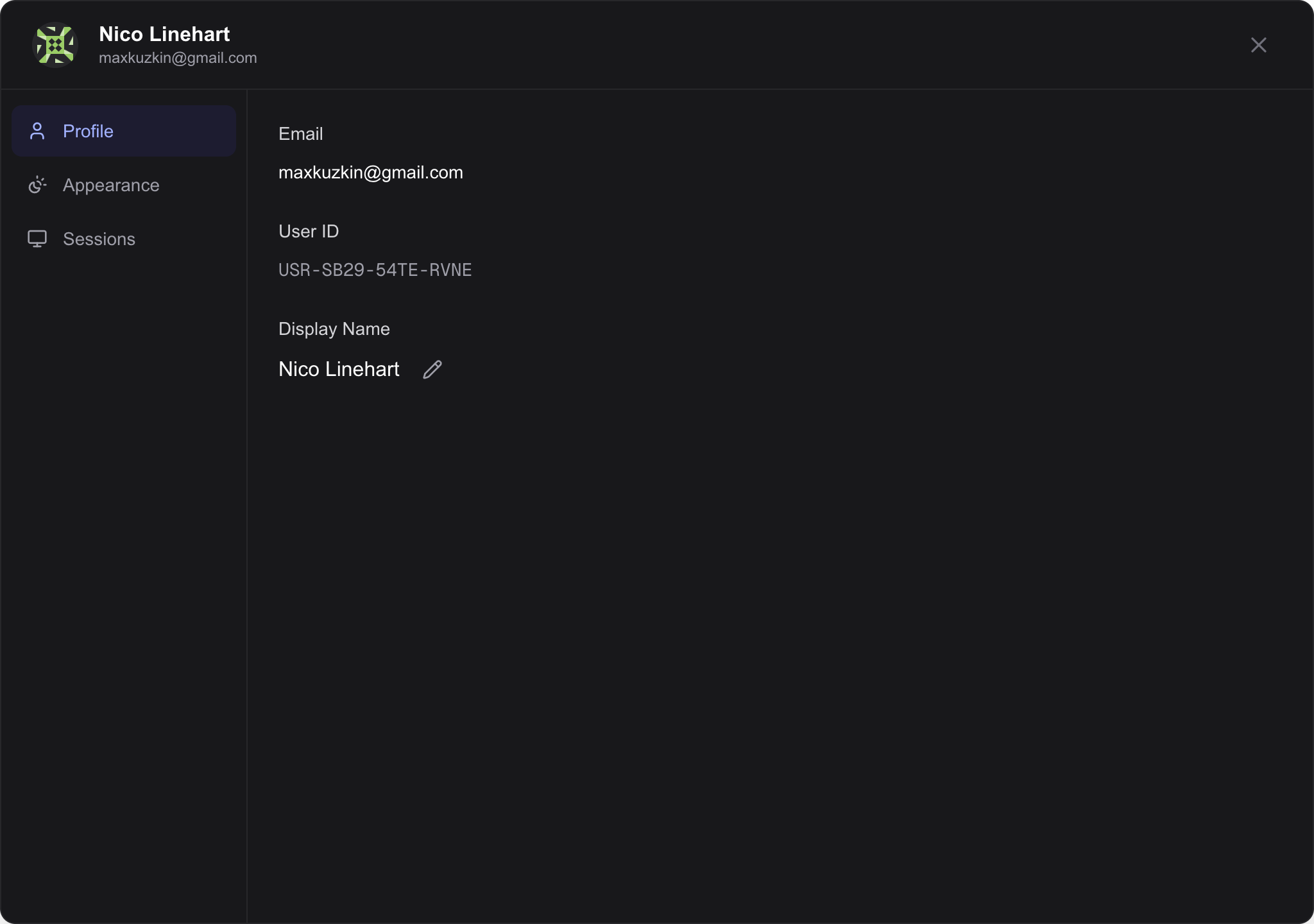This screenshot has height=924, width=1314.
Task: Switch to the Appearance settings tab
Action: coord(110,185)
